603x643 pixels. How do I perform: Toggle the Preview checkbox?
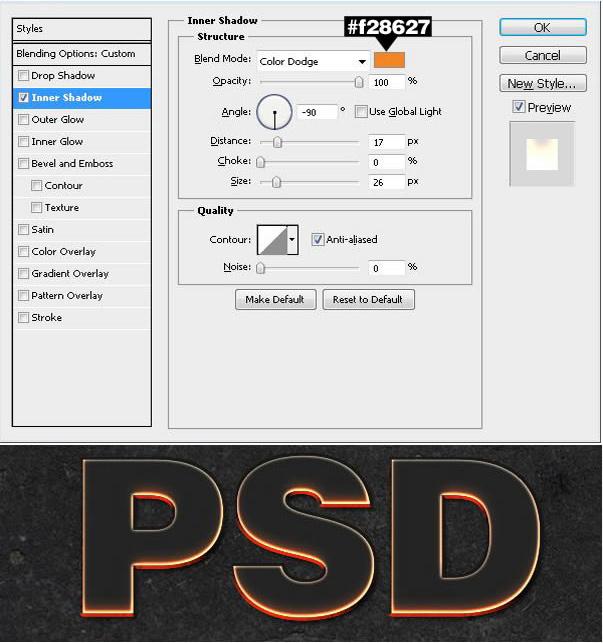point(518,107)
